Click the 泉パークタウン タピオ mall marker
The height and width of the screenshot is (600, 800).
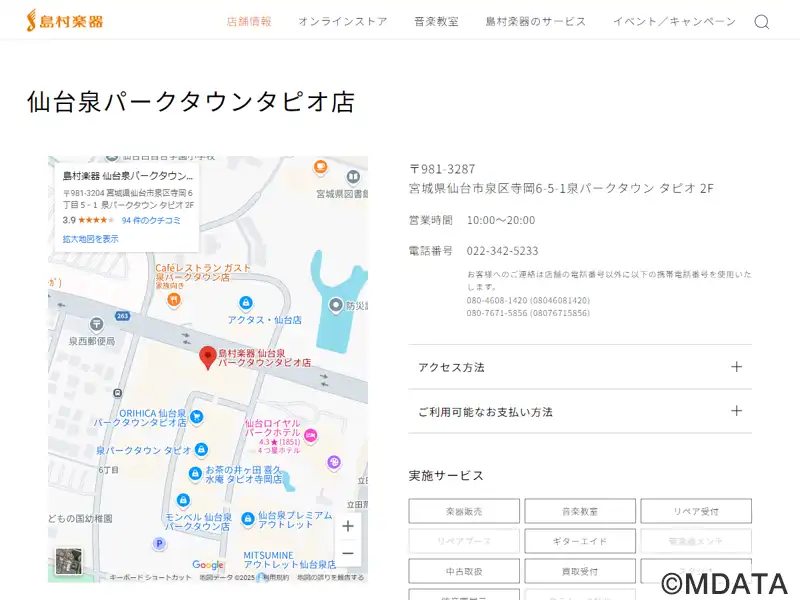[x=202, y=449]
